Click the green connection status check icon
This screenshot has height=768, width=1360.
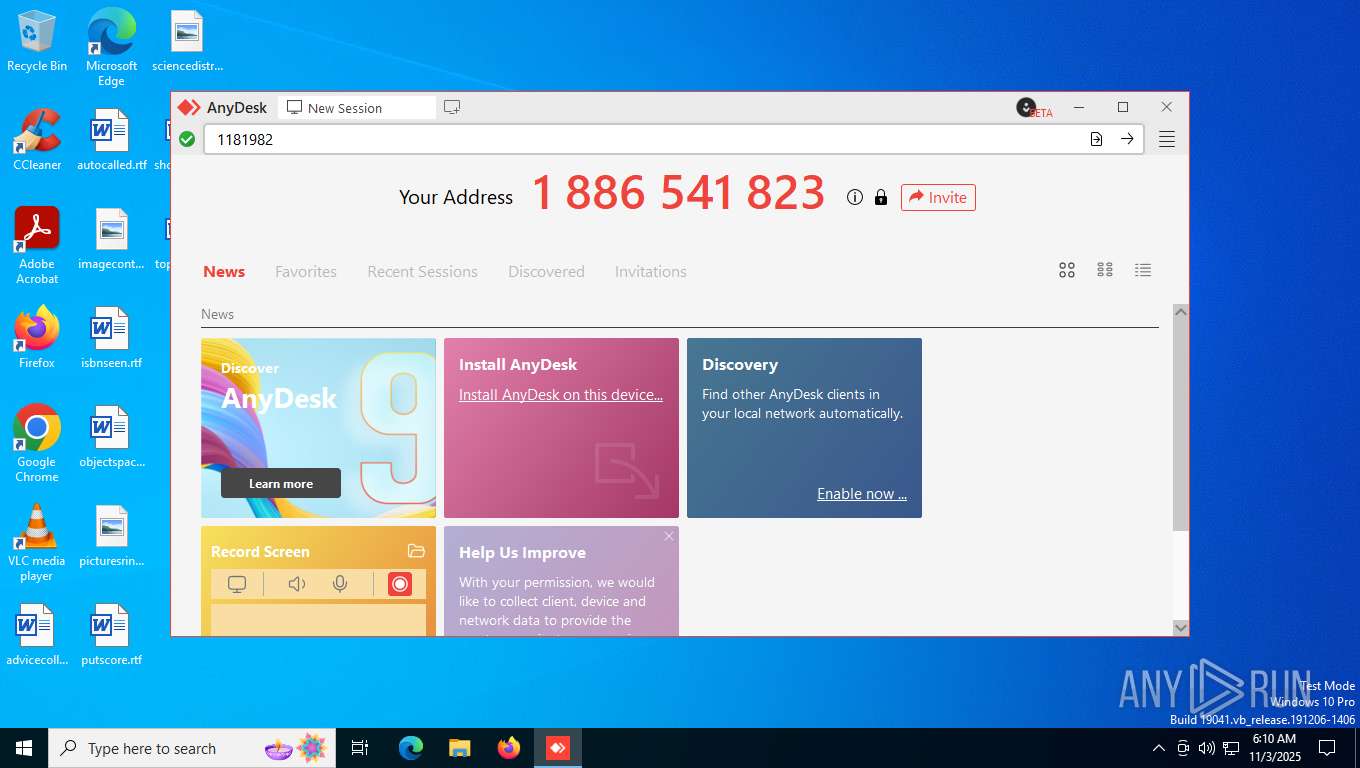point(187,139)
